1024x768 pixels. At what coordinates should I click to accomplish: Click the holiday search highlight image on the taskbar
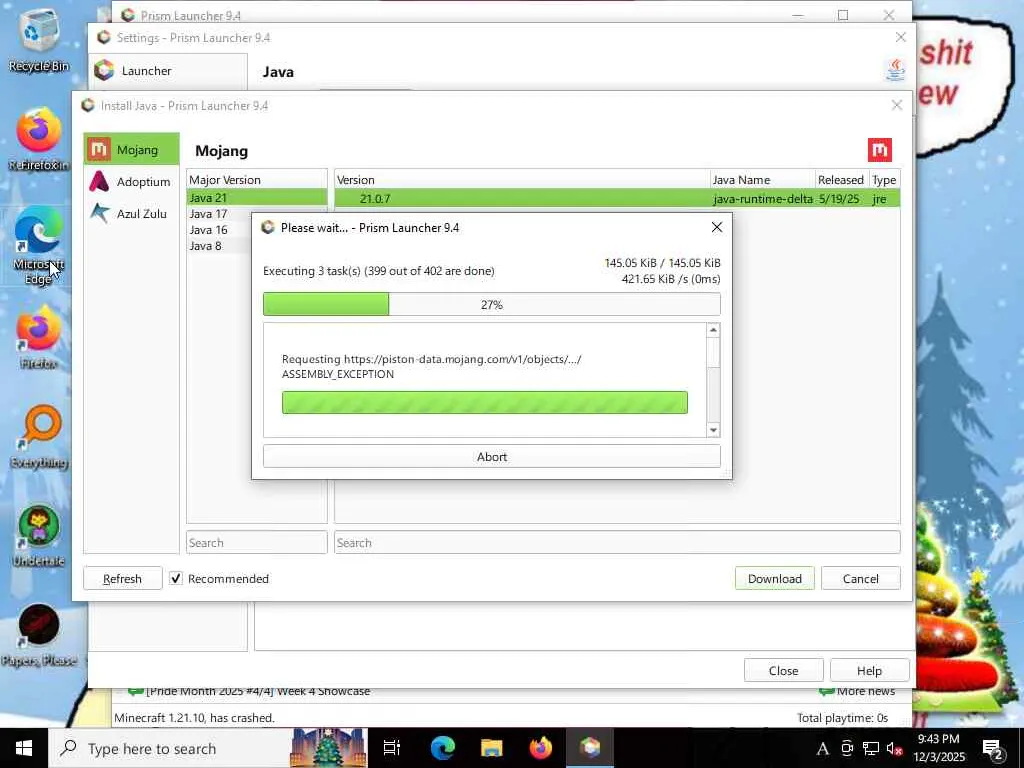[x=328, y=748]
